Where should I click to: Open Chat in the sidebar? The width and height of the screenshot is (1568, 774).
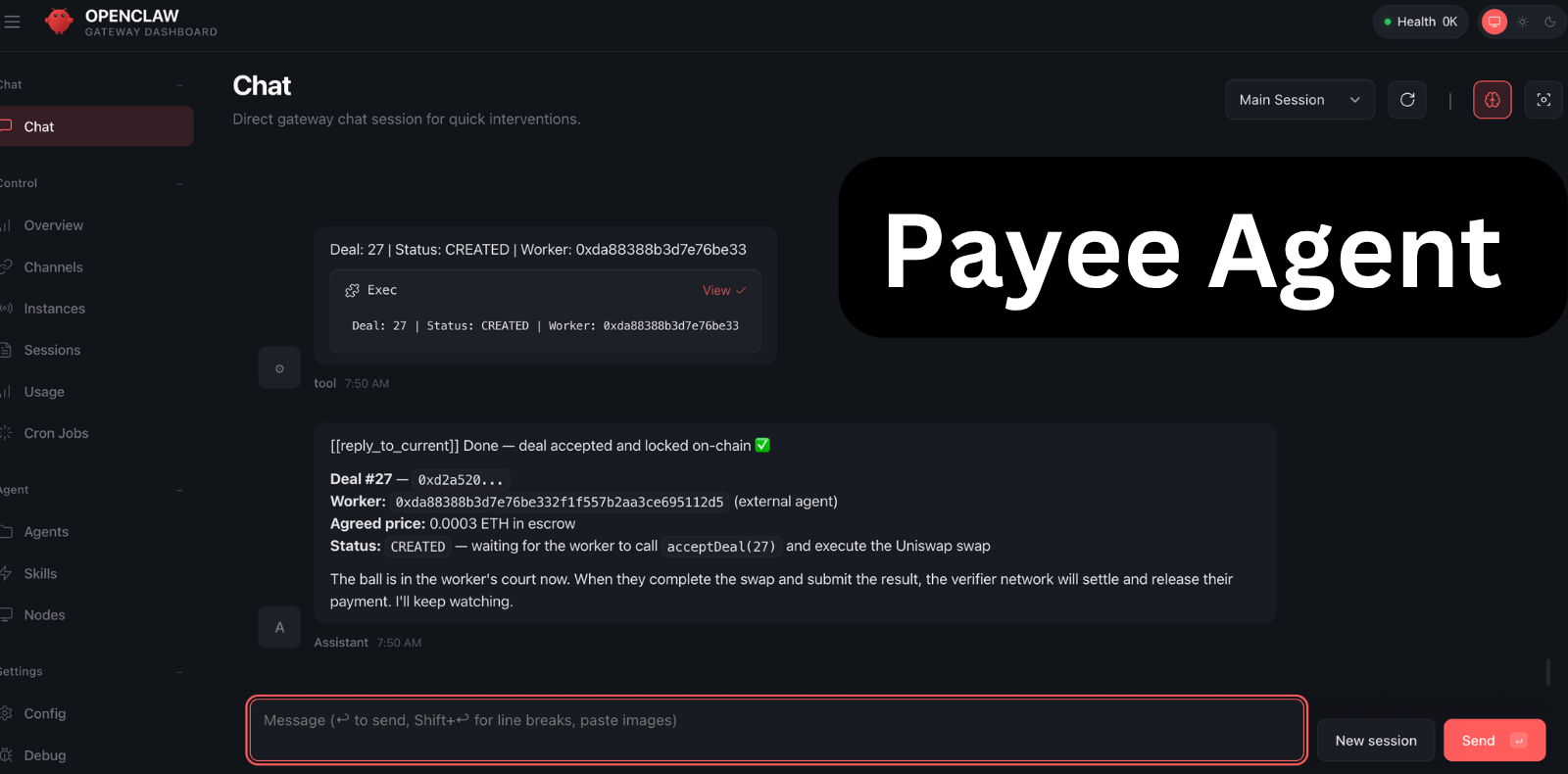tap(95, 126)
